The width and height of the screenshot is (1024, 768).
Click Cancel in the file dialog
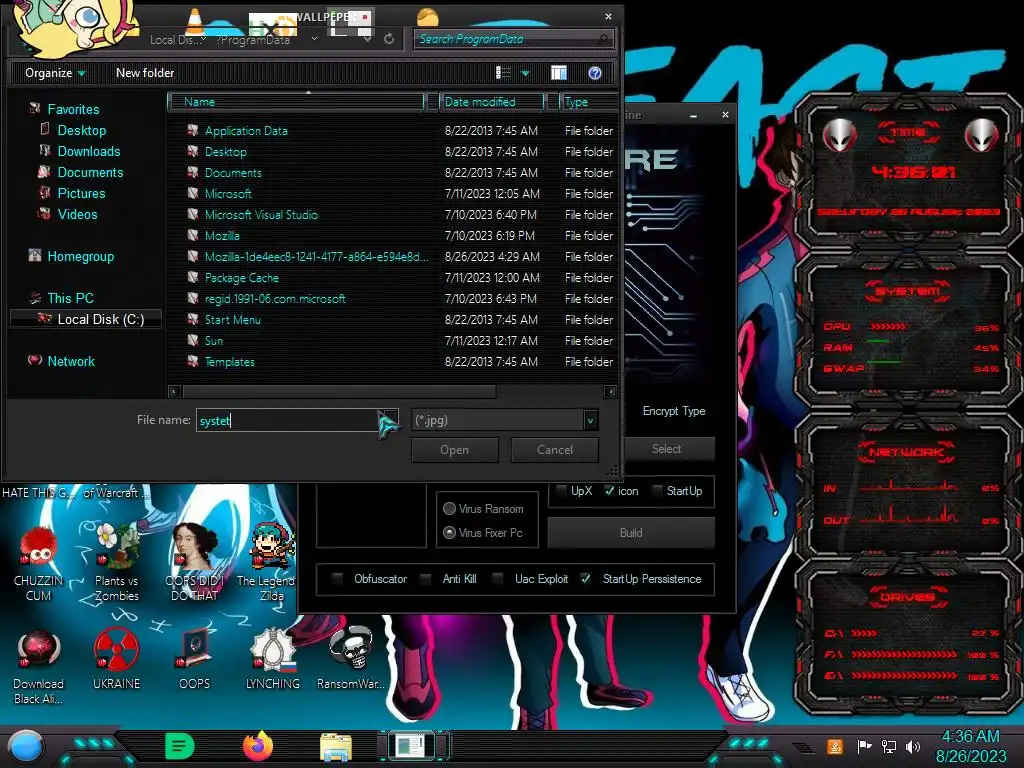point(555,450)
